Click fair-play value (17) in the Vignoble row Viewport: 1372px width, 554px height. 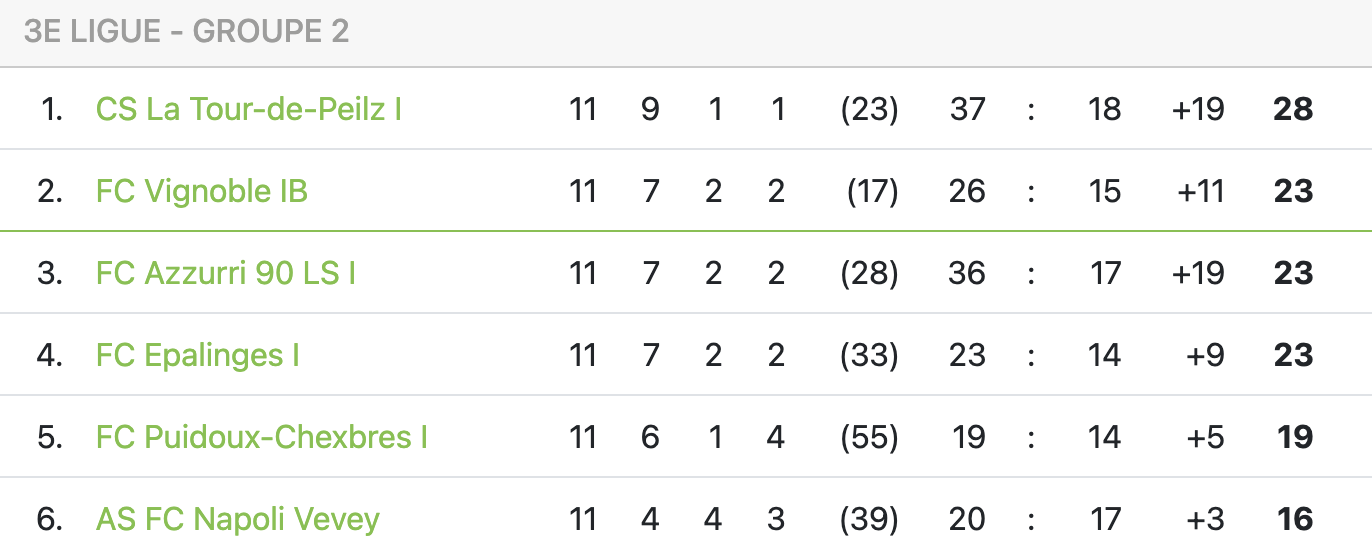click(872, 191)
